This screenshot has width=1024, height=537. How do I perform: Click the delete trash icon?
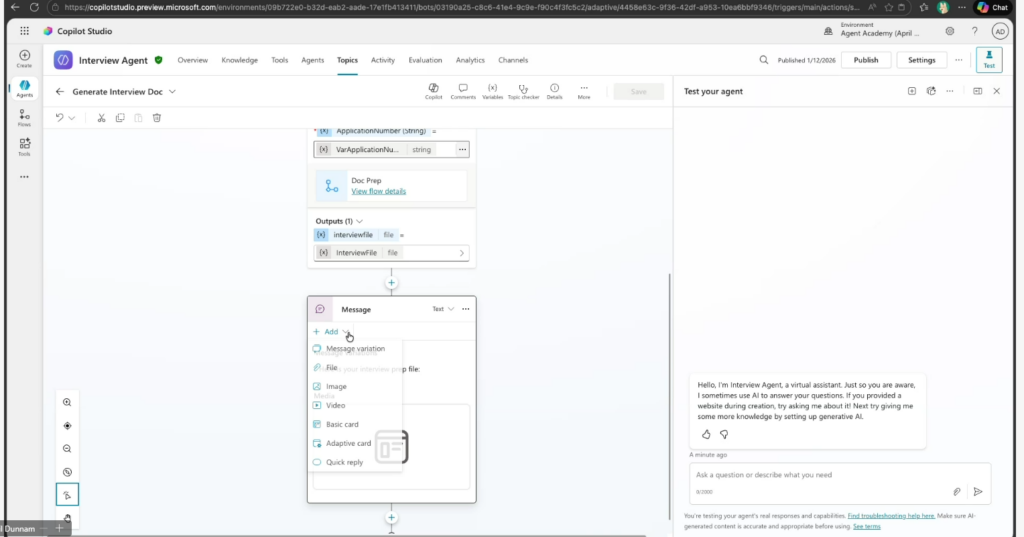click(157, 118)
